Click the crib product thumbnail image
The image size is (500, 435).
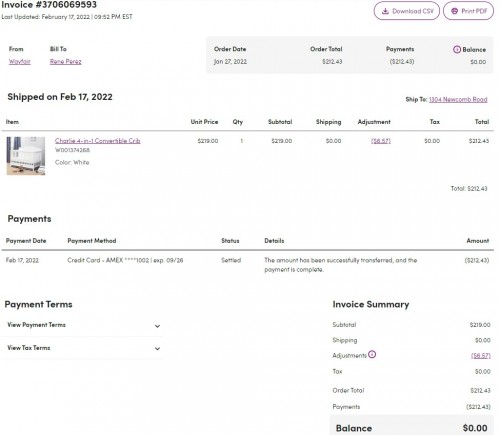tap(26, 156)
